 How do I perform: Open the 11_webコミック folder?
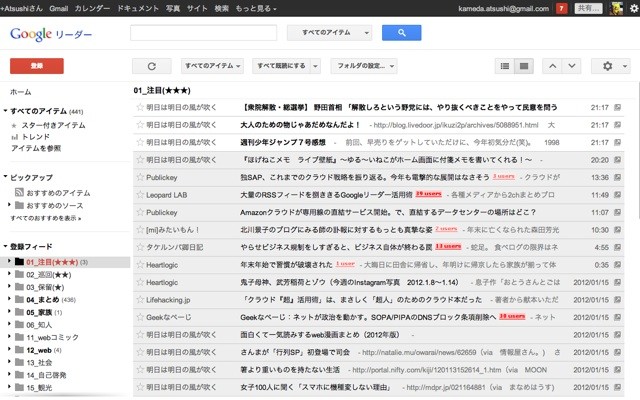pos(52,338)
